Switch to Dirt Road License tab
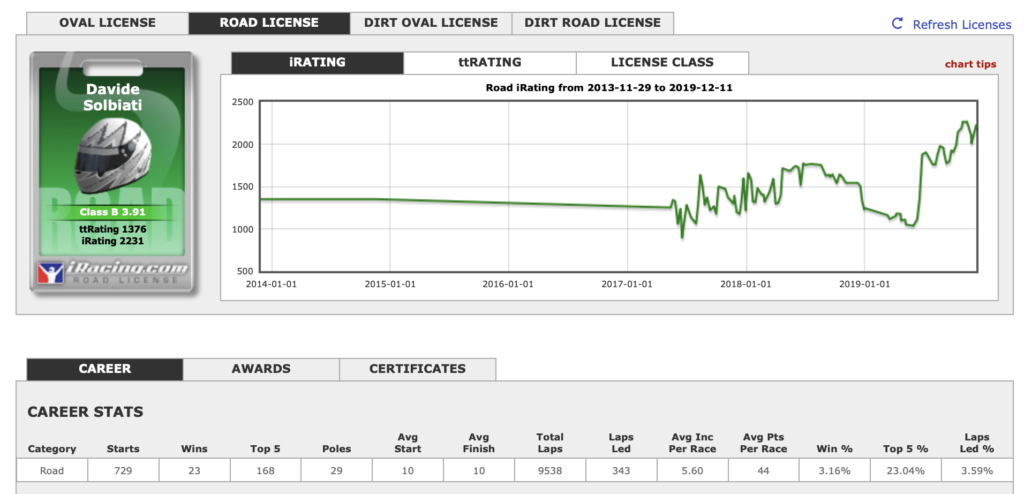Screen dimensions: 1024x494 tap(592, 23)
